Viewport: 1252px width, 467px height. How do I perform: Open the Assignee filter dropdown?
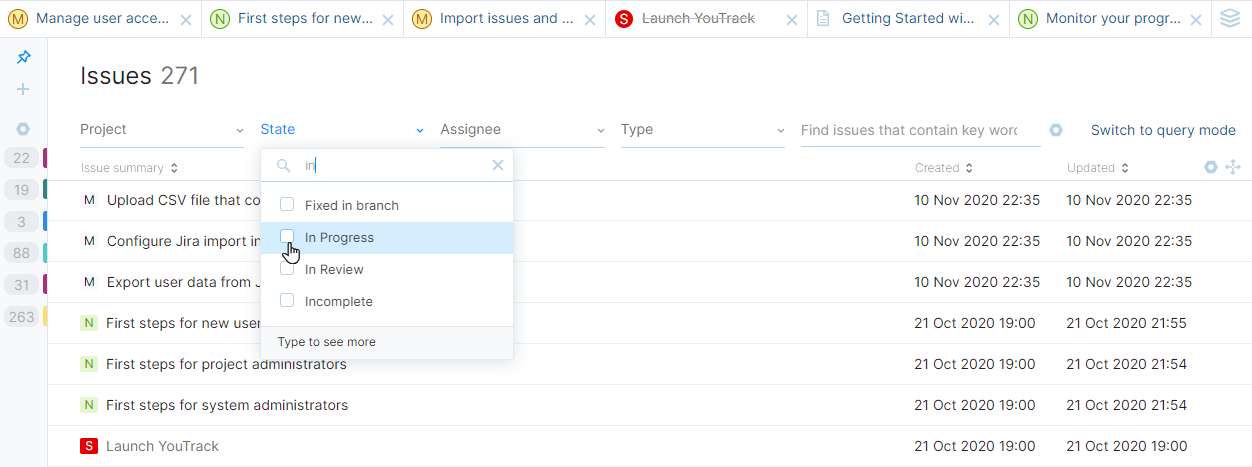[x=522, y=130]
